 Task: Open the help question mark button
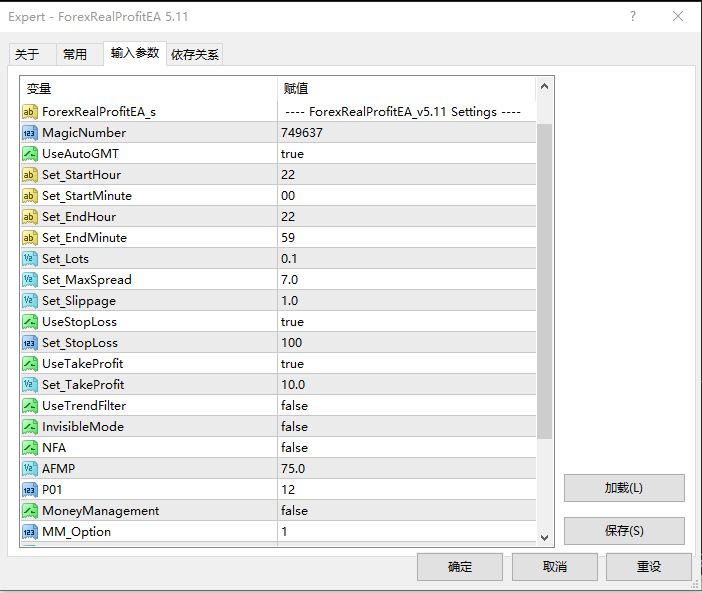633,17
